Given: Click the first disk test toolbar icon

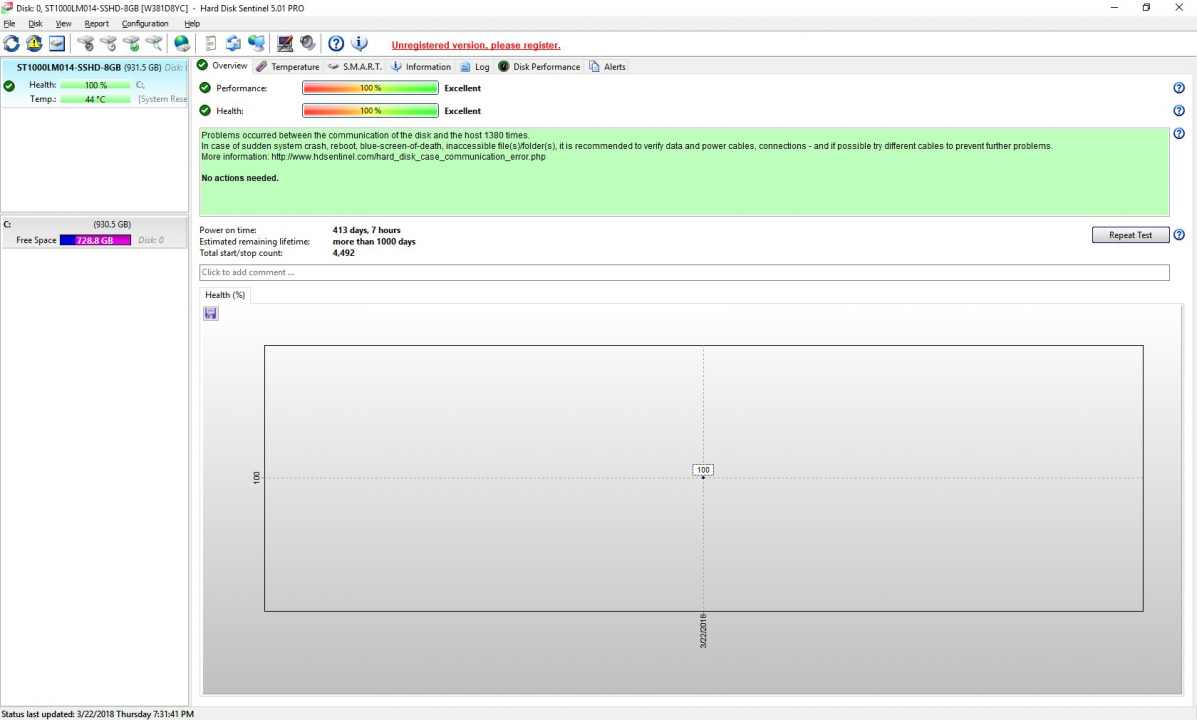Looking at the screenshot, I should click(x=86, y=44).
